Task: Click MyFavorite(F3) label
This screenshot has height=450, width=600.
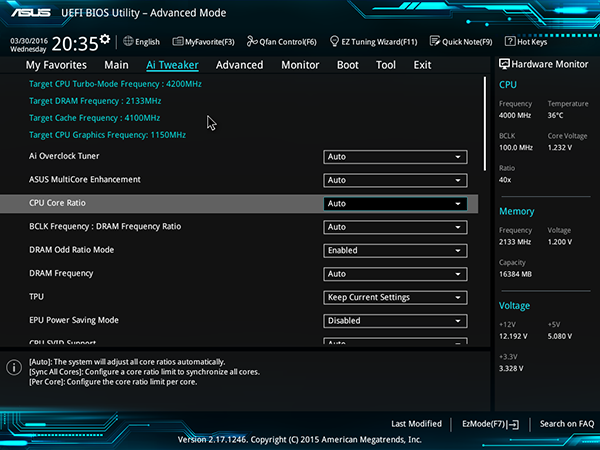Action: point(209,42)
